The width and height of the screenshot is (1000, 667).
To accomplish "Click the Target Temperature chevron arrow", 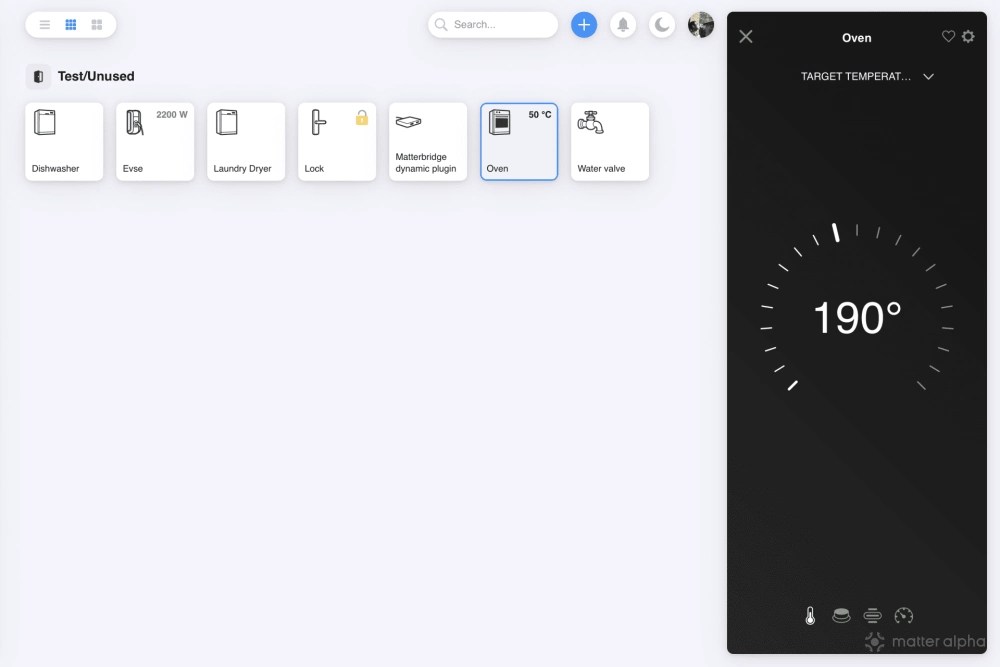I will pyautogui.click(x=928, y=76).
